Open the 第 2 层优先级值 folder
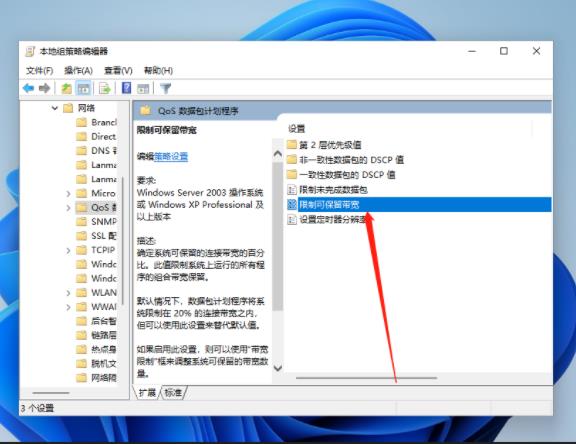 [324, 145]
